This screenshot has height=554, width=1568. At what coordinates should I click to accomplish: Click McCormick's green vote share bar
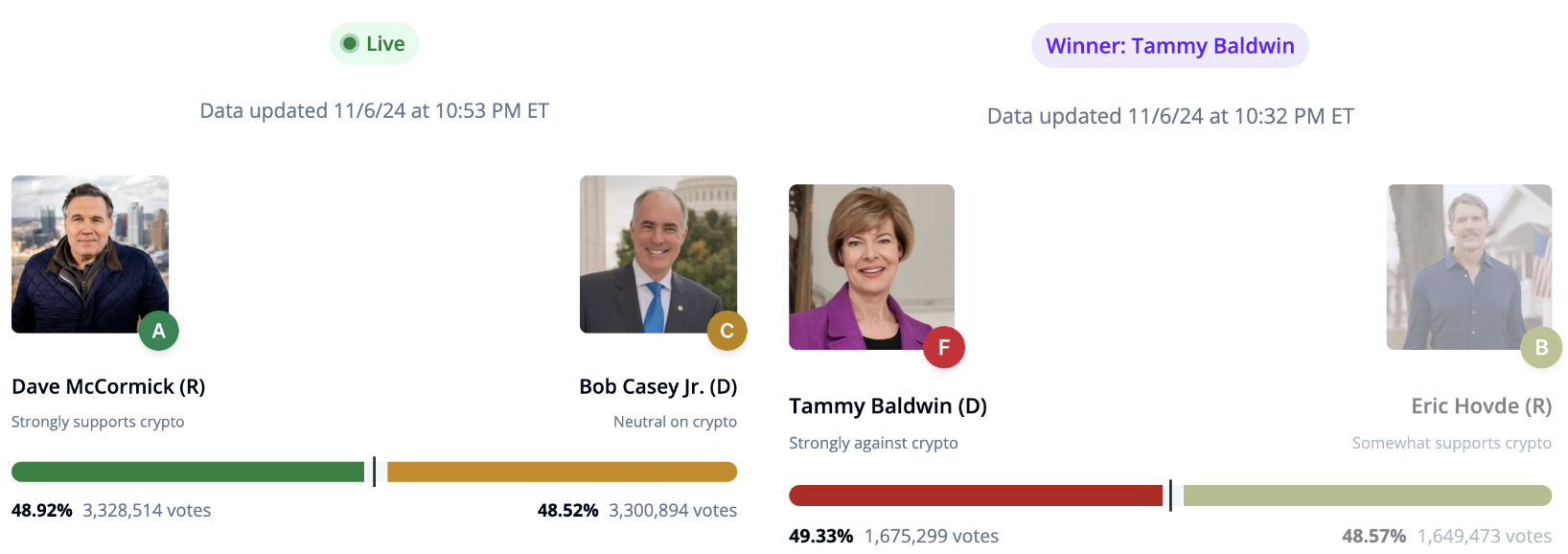pos(188,472)
